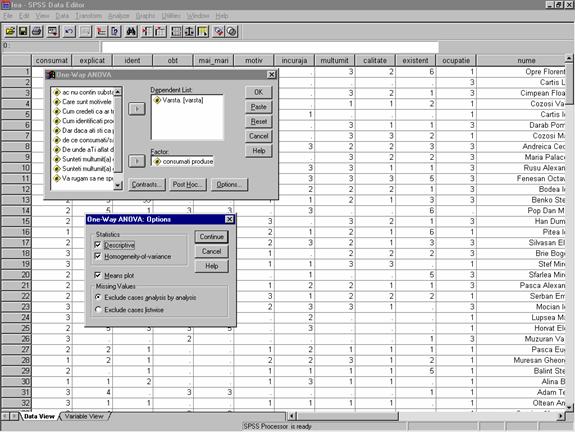Viewport: 575px width, 432px height.
Task: Click arrow button beside Dependent List
Action: click(x=137, y=109)
